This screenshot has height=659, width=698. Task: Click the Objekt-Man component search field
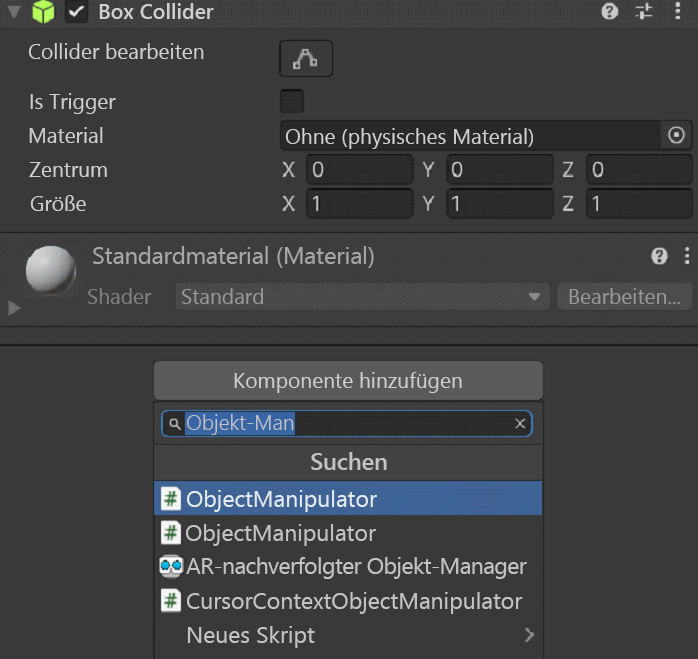coord(346,423)
